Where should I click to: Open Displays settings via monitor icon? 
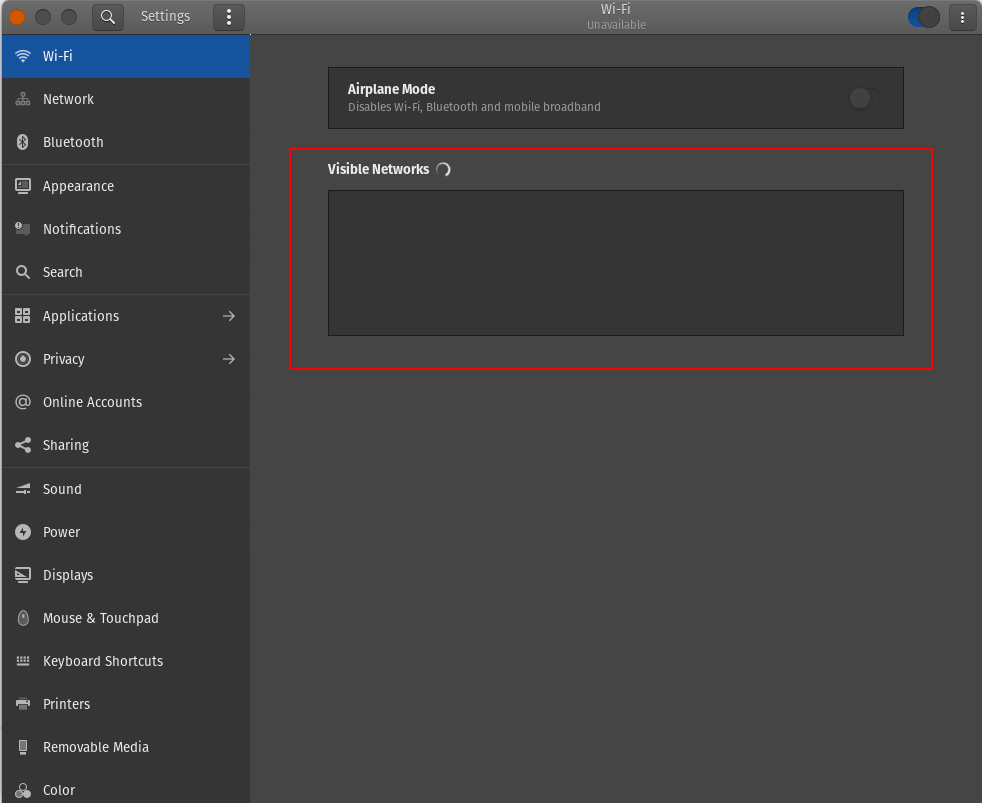click(22, 575)
